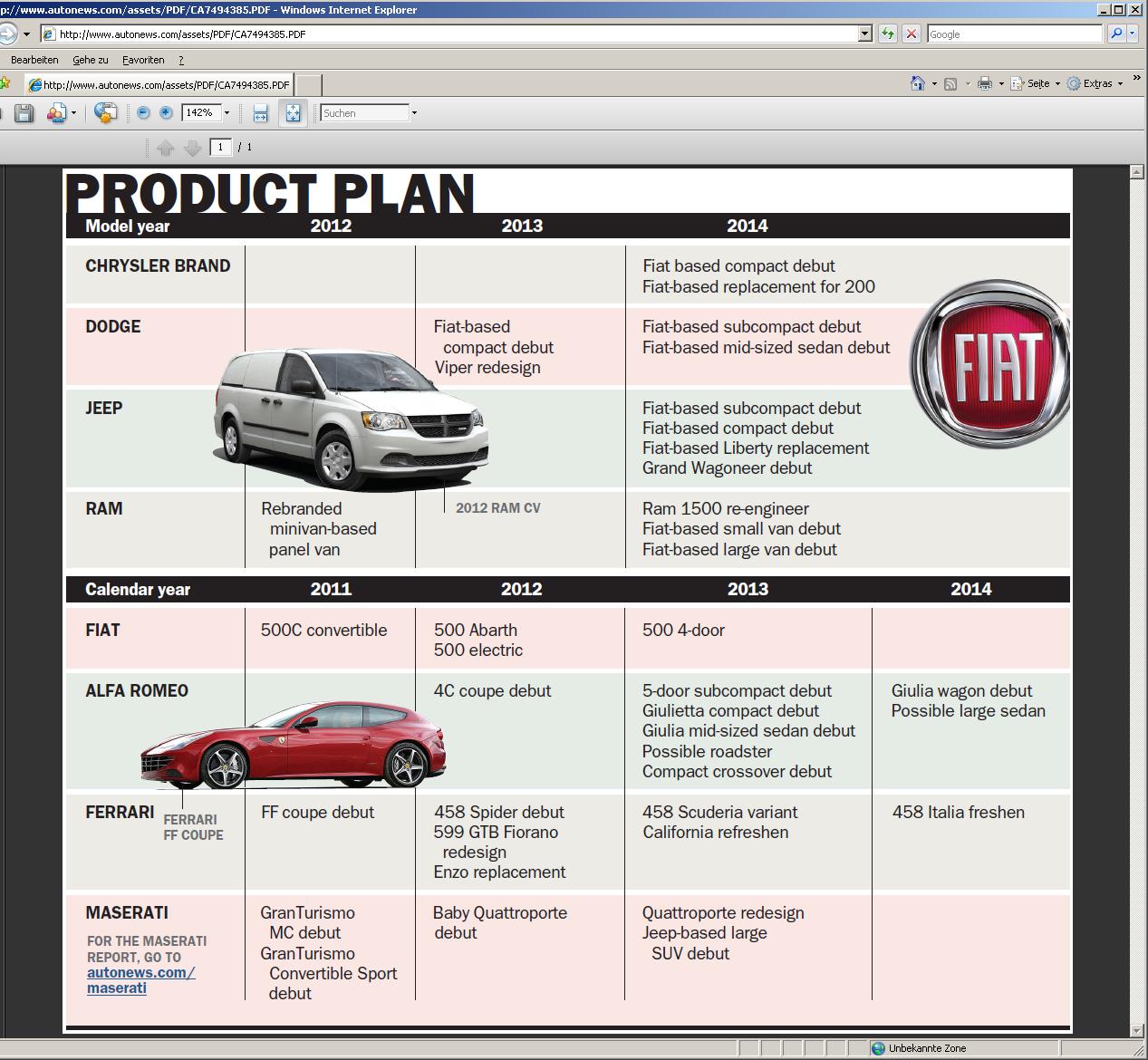
Task: Click the Unbekannte Zone globe icon
Action: [878, 1048]
